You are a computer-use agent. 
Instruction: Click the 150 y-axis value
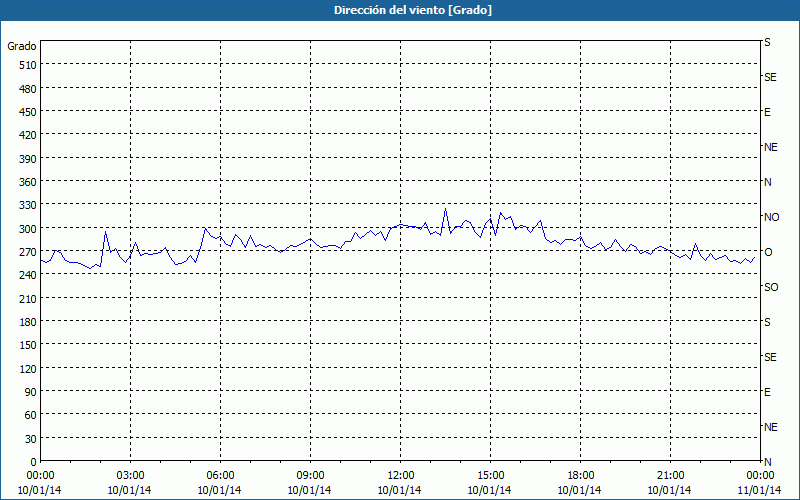[28, 345]
